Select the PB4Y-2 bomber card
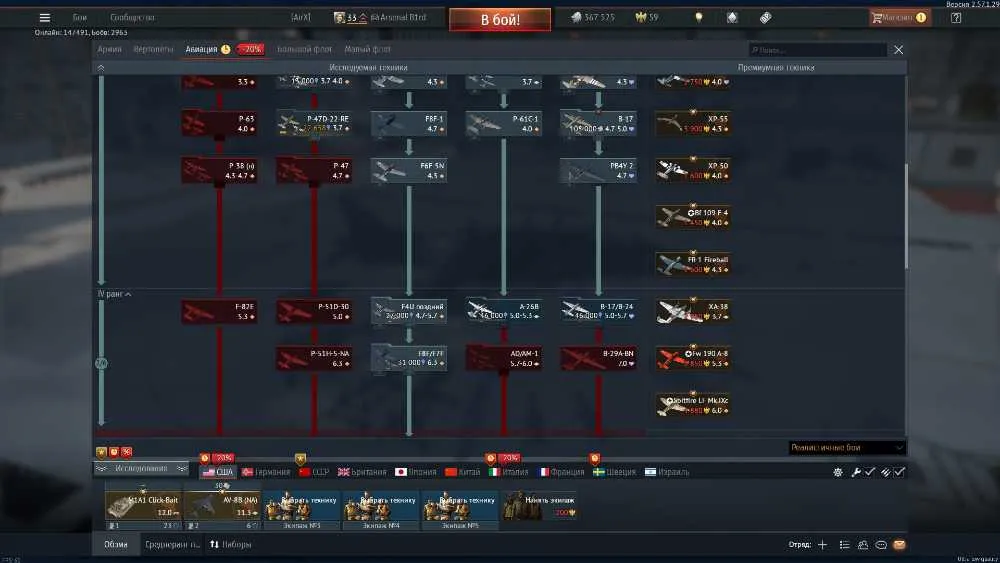Screen dimensions: 1000x563 pyautogui.click(x=598, y=170)
